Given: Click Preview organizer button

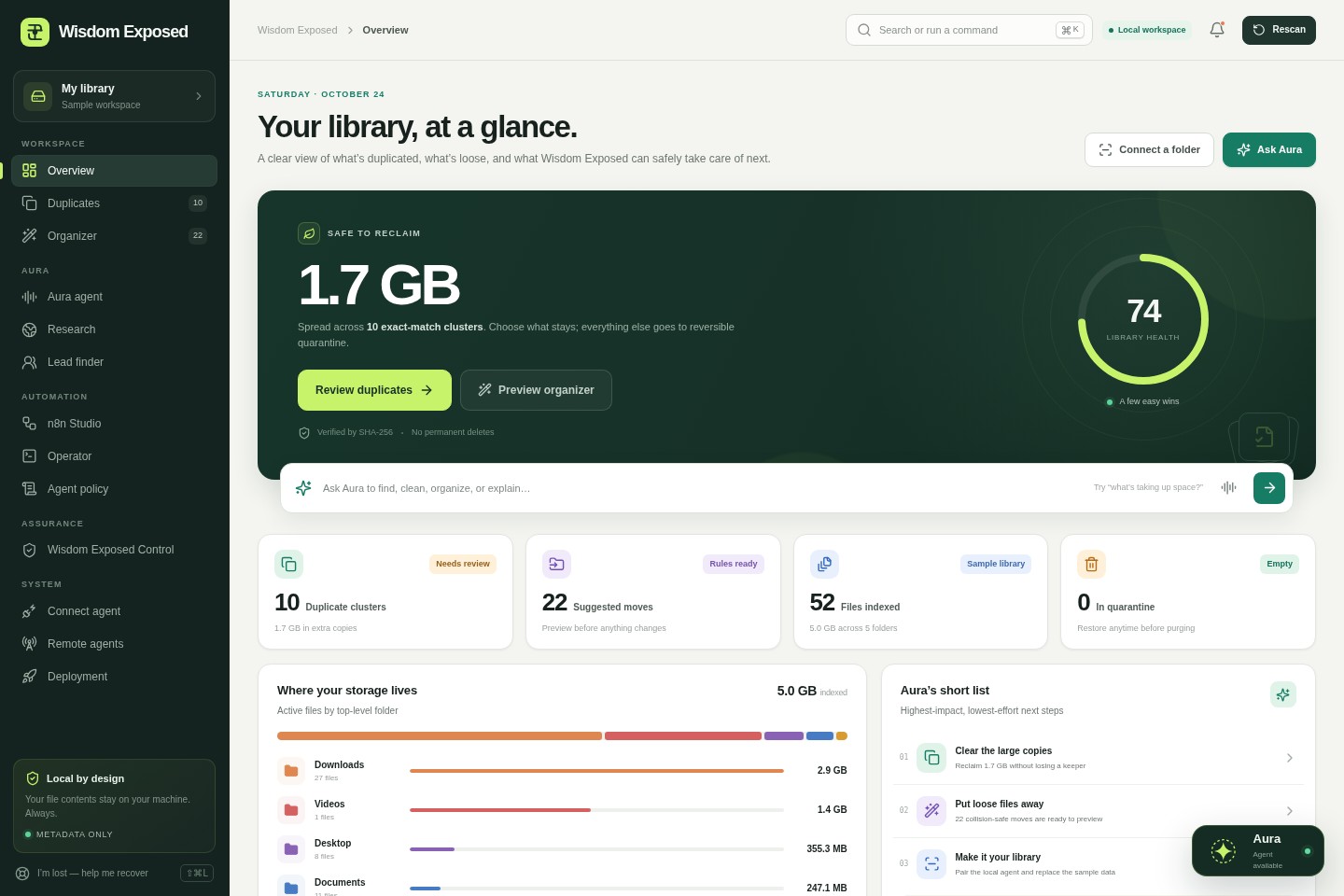Looking at the screenshot, I should coord(536,390).
